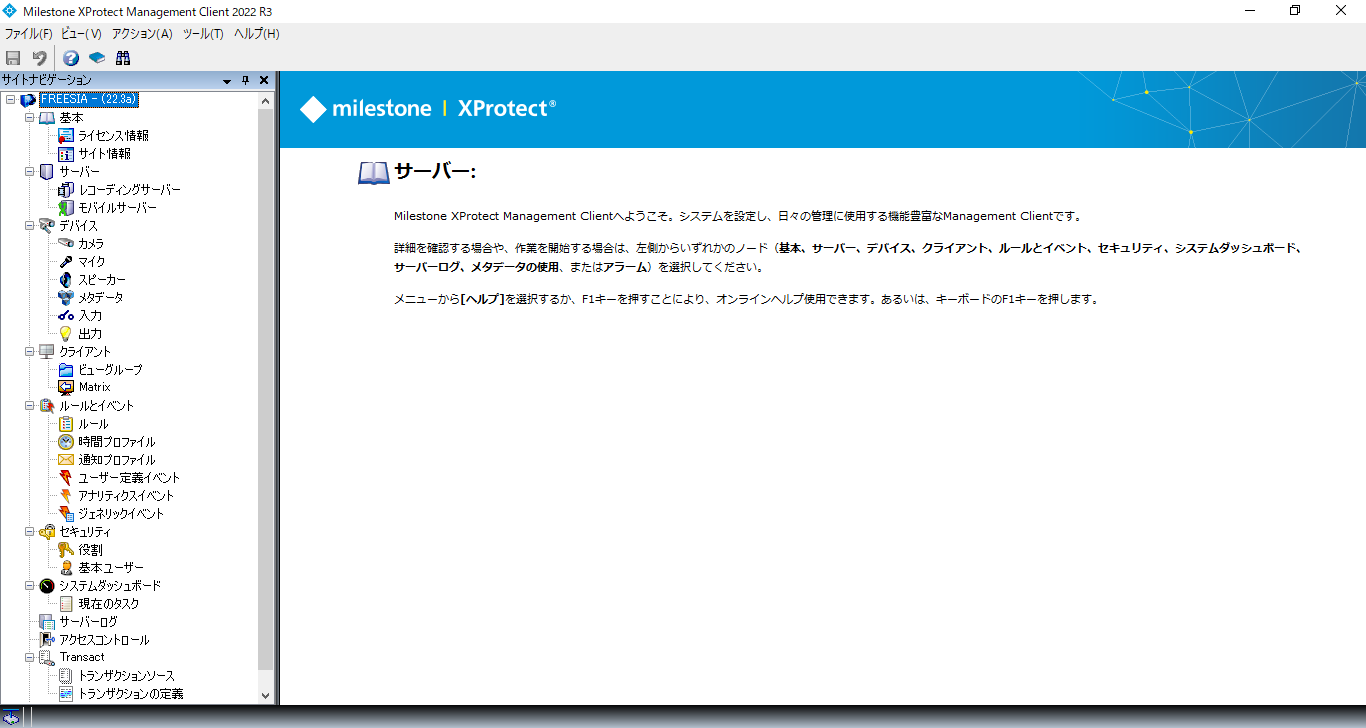Pin the サイトナビゲーション panel
This screenshot has height=728, width=1366.
[x=246, y=80]
